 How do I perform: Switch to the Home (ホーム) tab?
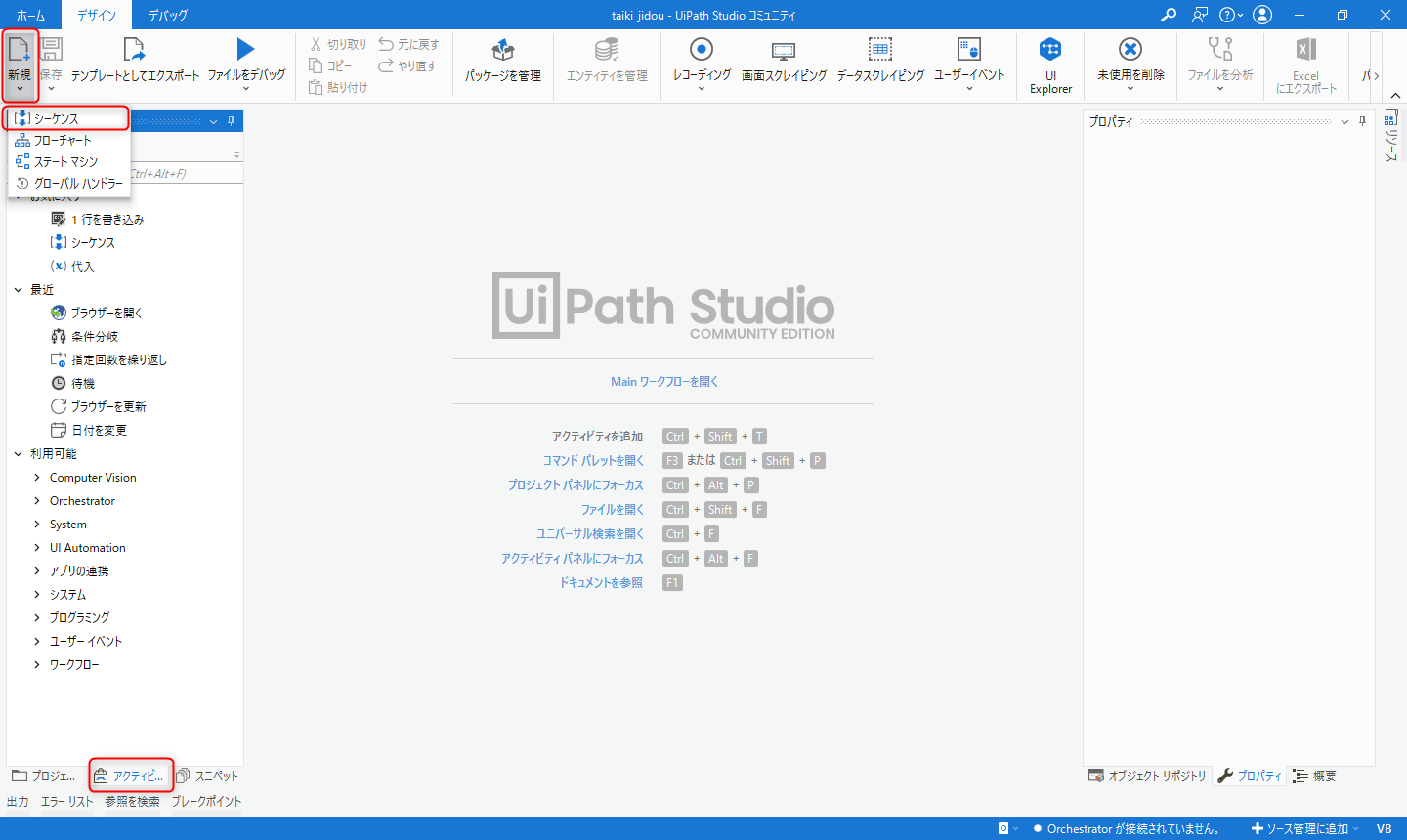tap(30, 16)
